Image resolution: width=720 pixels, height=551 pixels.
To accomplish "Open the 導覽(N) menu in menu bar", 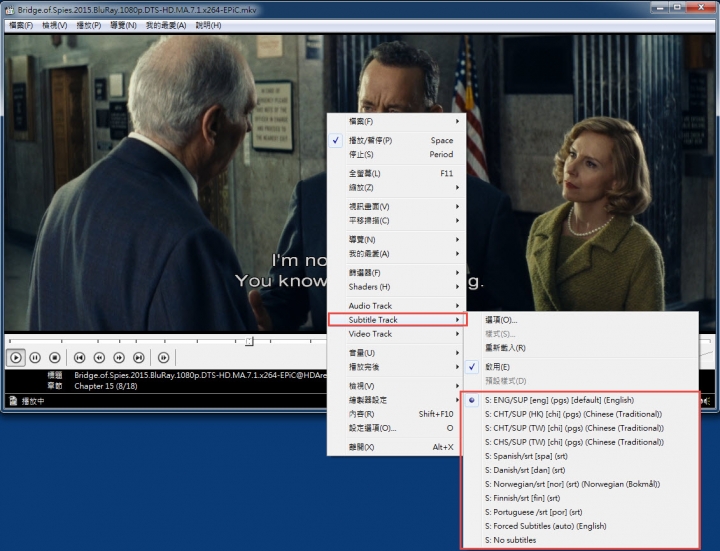I will [123, 25].
